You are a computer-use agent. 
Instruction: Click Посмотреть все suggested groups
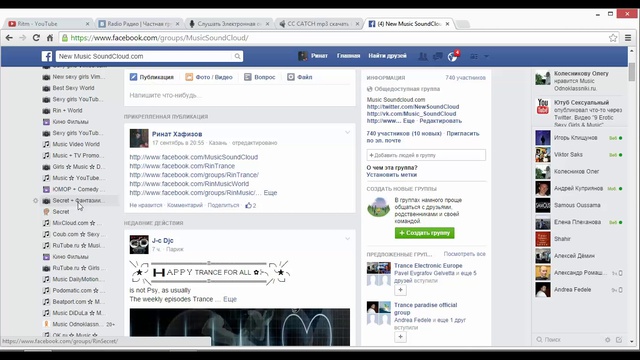(x=464, y=254)
